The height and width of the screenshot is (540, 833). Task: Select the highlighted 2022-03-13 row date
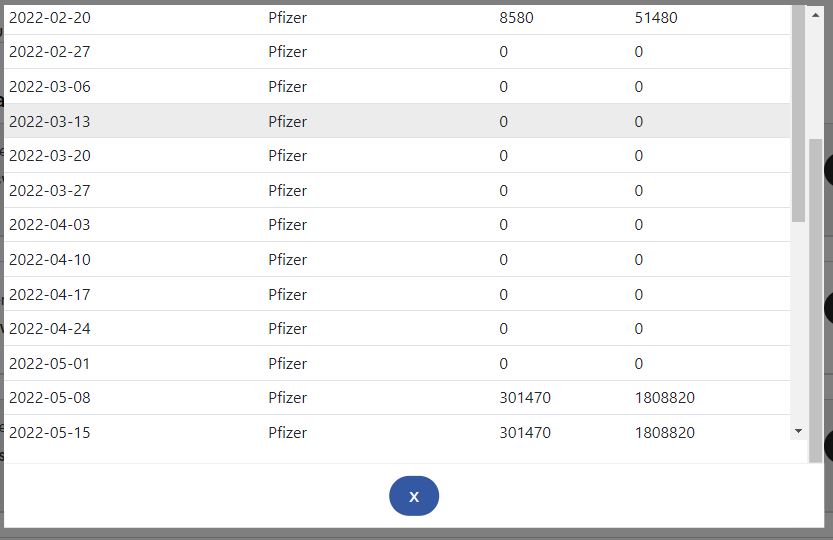coord(50,122)
